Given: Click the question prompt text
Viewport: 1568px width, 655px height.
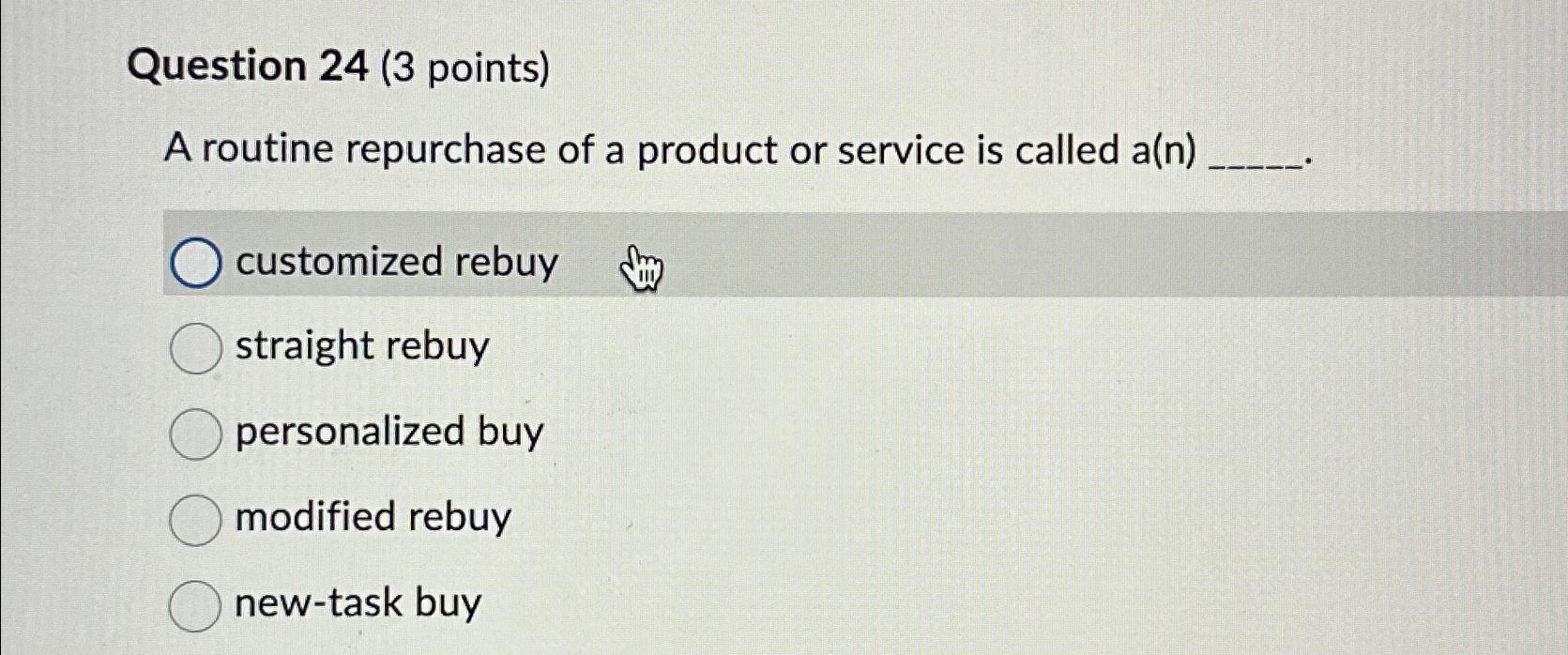Looking at the screenshot, I should click(657, 150).
